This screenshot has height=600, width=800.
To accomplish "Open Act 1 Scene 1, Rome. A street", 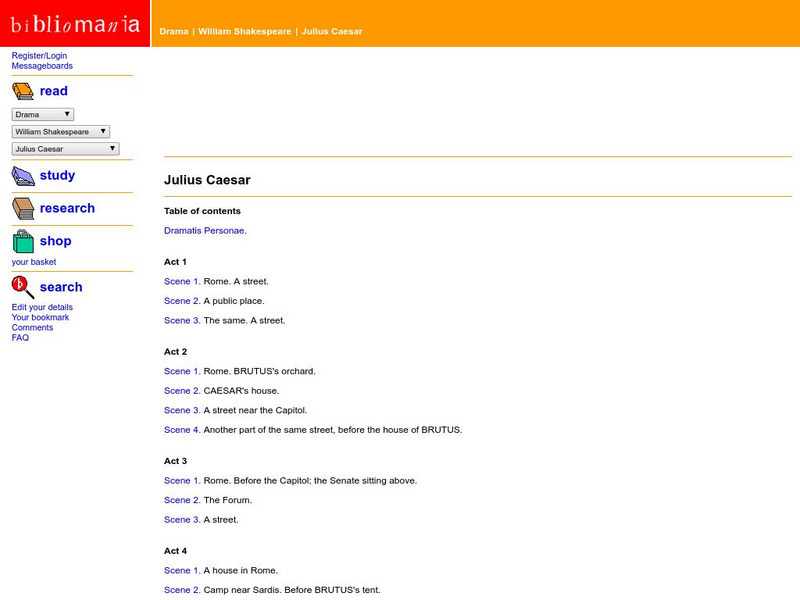I will [x=182, y=281].
